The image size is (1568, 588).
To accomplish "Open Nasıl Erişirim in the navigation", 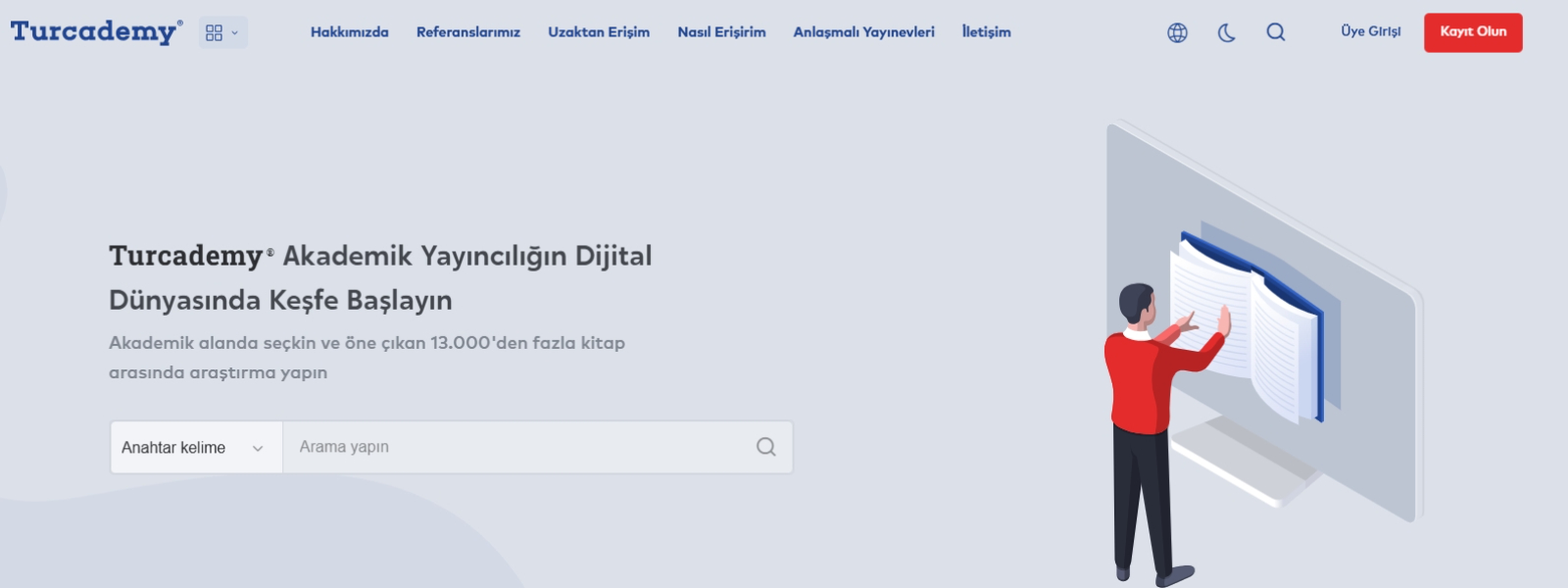I will click(721, 32).
